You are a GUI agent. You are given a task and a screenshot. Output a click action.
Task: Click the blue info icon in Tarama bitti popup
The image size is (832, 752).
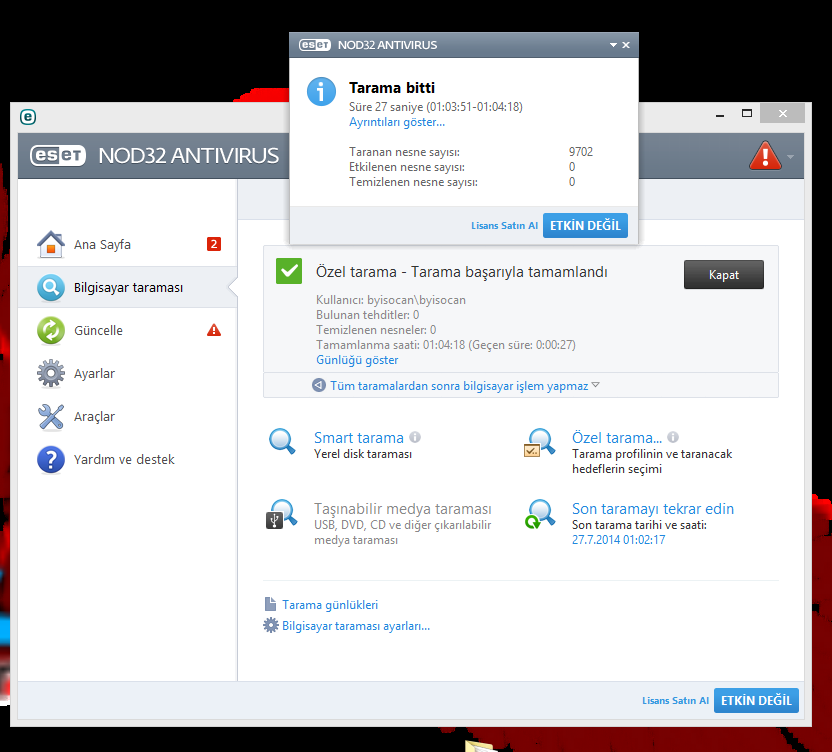click(321, 92)
